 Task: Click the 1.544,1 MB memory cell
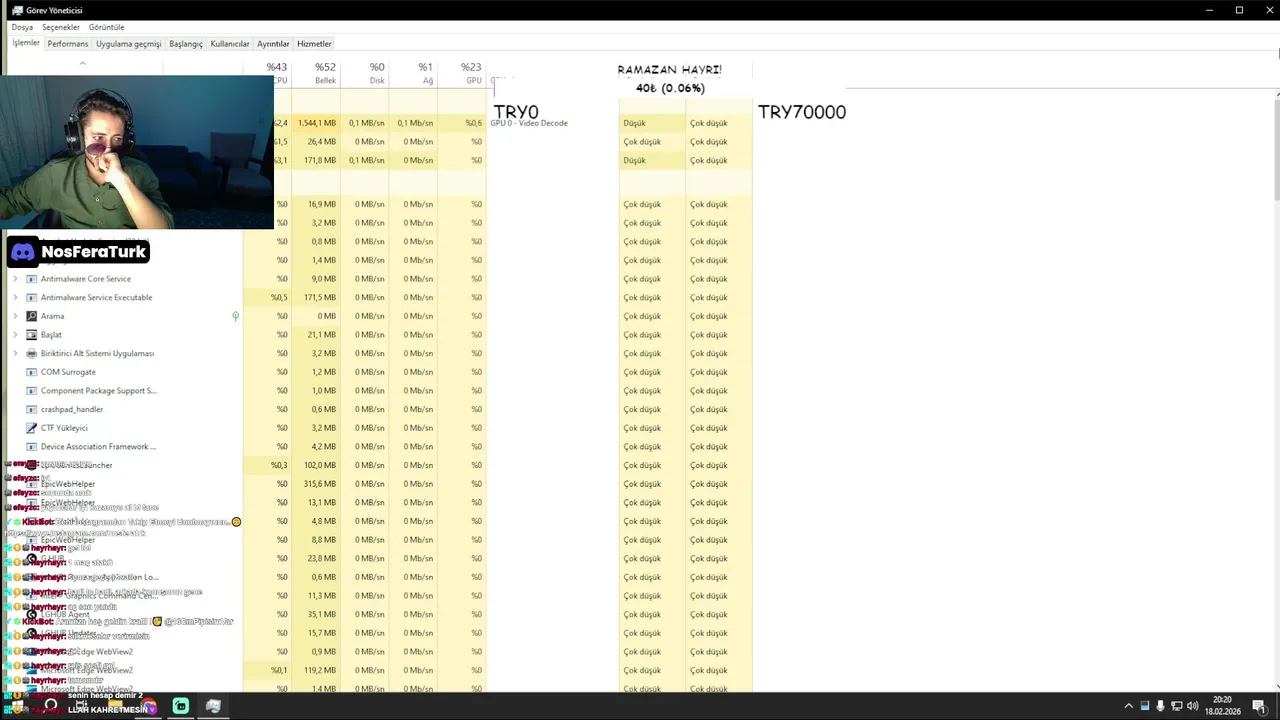[x=316, y=123]
